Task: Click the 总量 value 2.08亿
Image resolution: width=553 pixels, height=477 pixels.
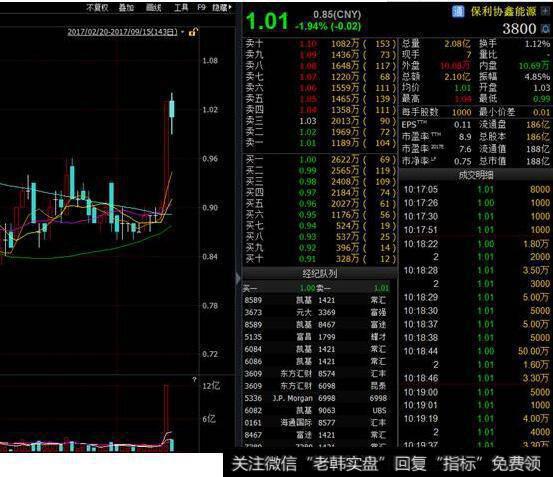Action: [457, 44]
